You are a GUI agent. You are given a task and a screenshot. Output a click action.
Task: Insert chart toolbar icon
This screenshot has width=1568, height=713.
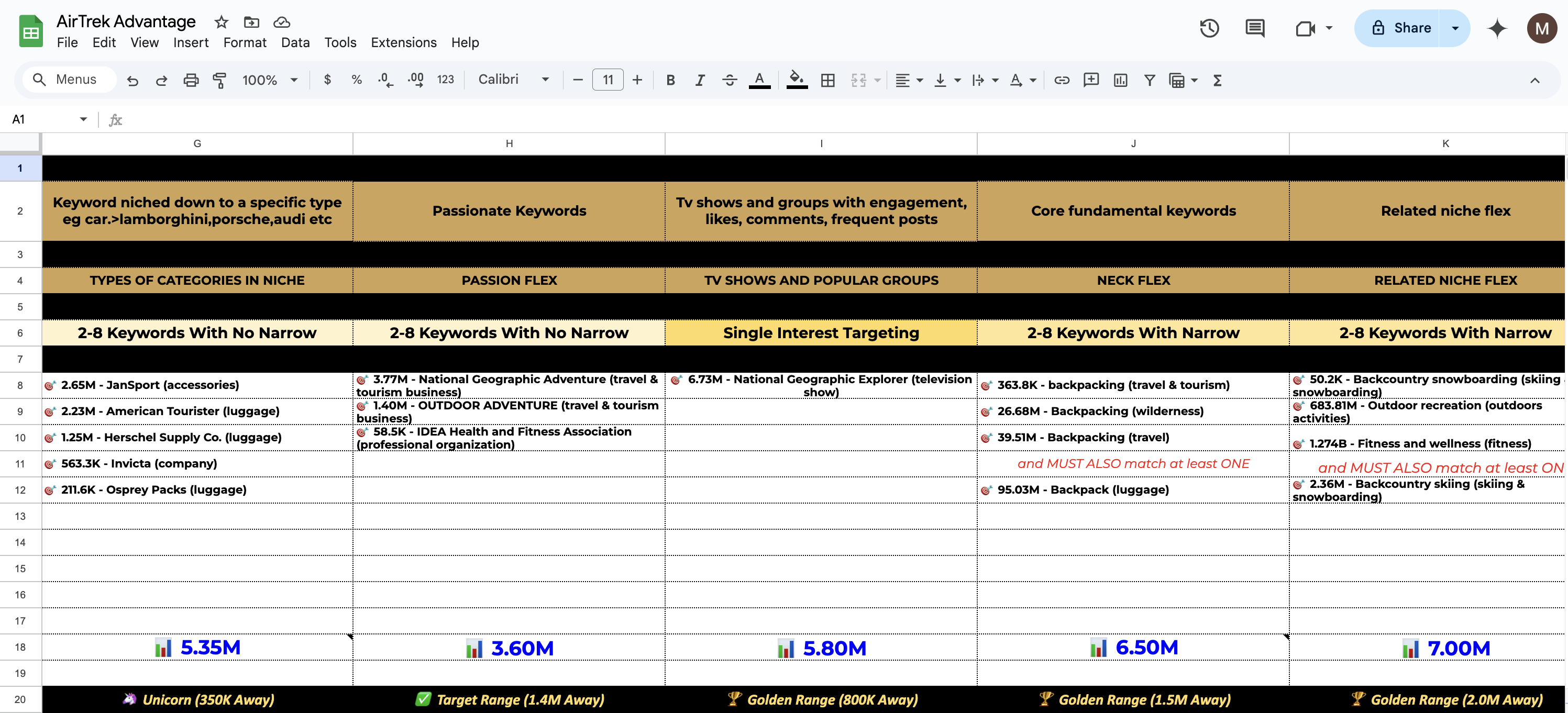click(x=1120, y=80)
